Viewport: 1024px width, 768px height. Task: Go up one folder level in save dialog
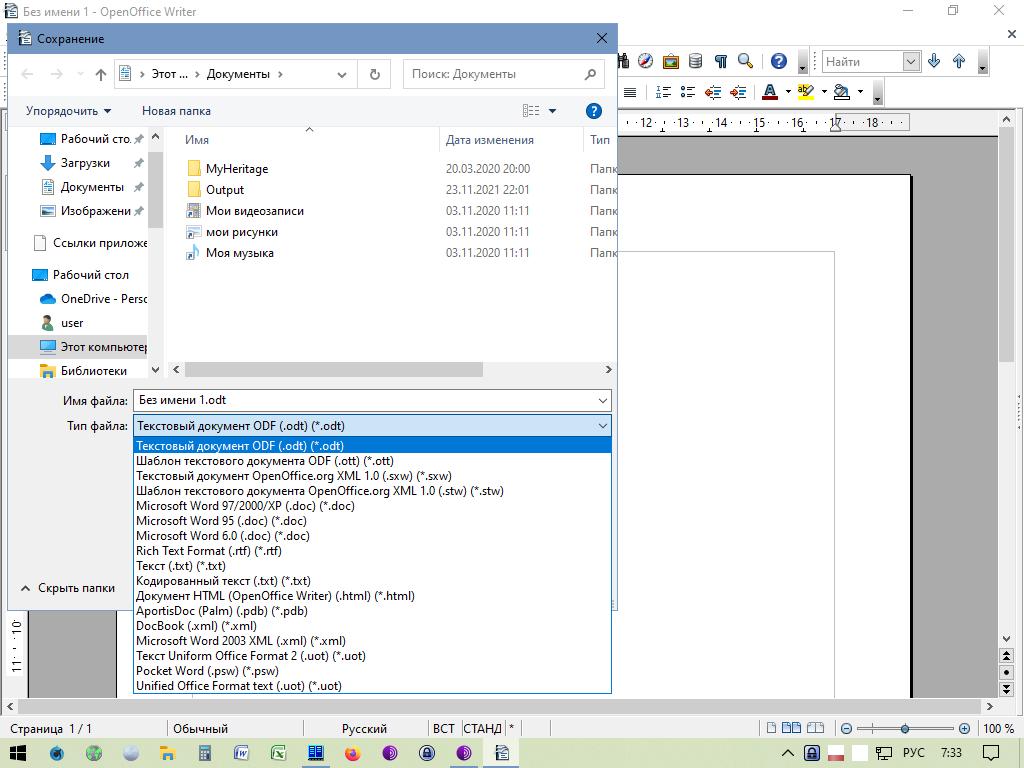101,74
